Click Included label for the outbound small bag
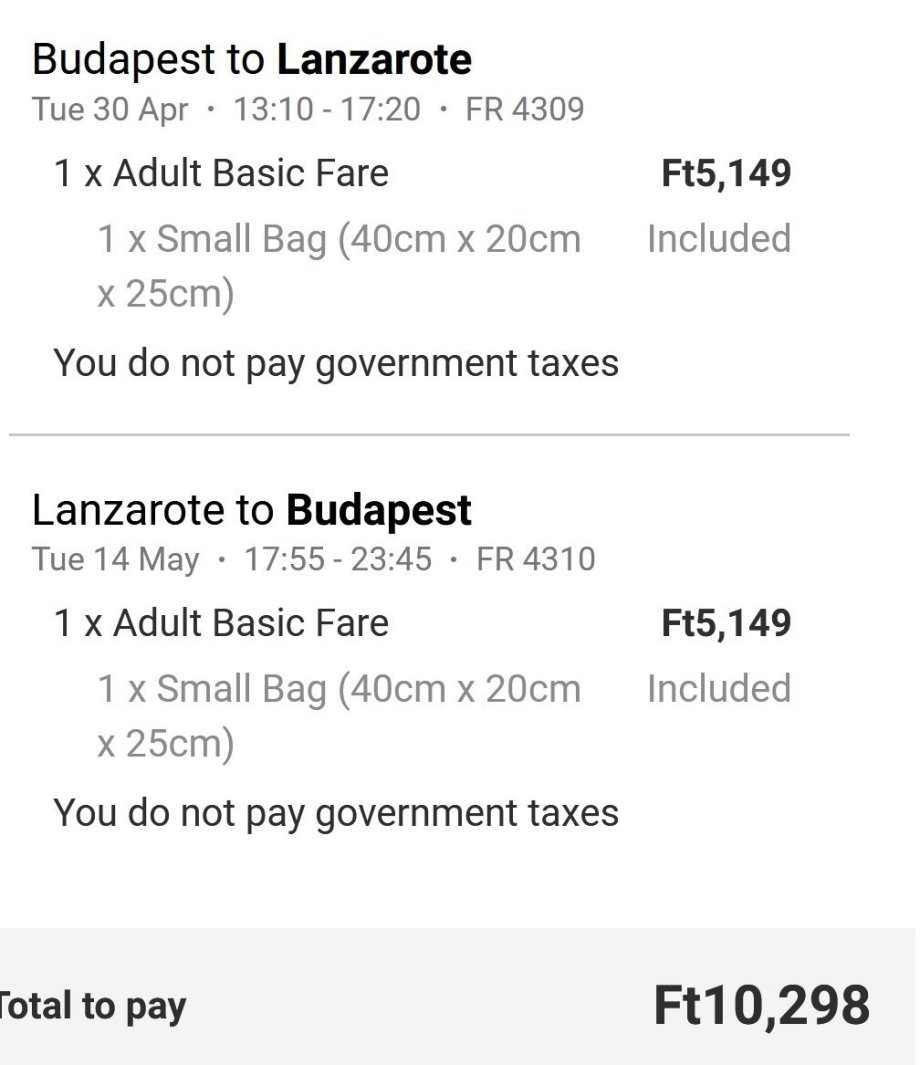Image resolution: width=920 pixels, height=1065 pixels. coord(718,239)
